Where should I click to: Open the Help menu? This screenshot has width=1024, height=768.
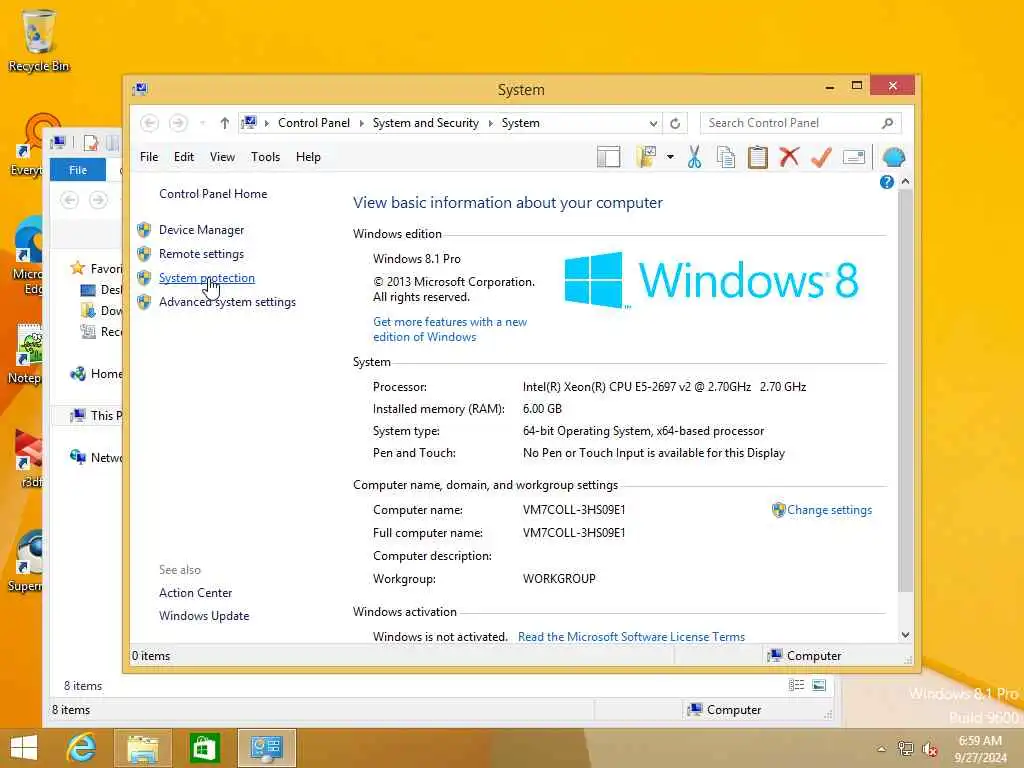[308, 157]
